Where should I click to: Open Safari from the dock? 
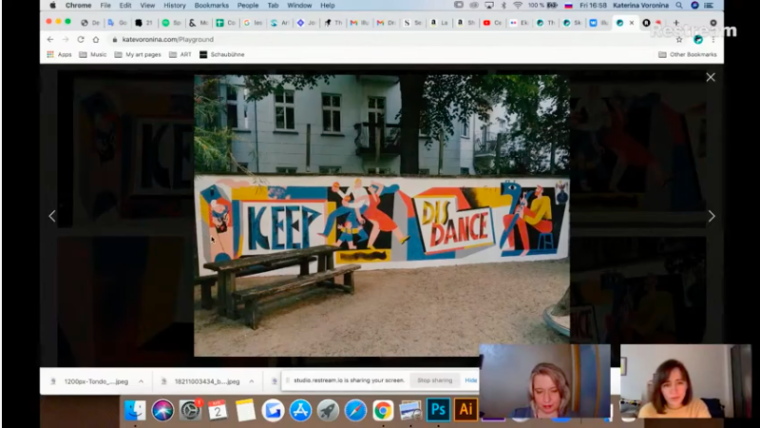(x=355, y=410)
